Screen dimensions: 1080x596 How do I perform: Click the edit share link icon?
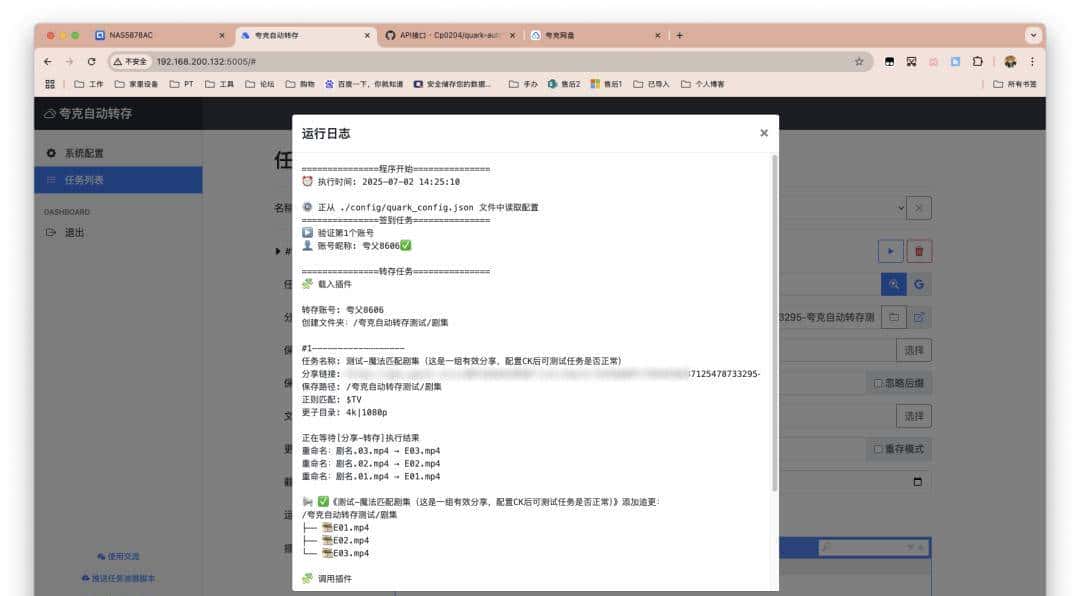coord(919,317)
